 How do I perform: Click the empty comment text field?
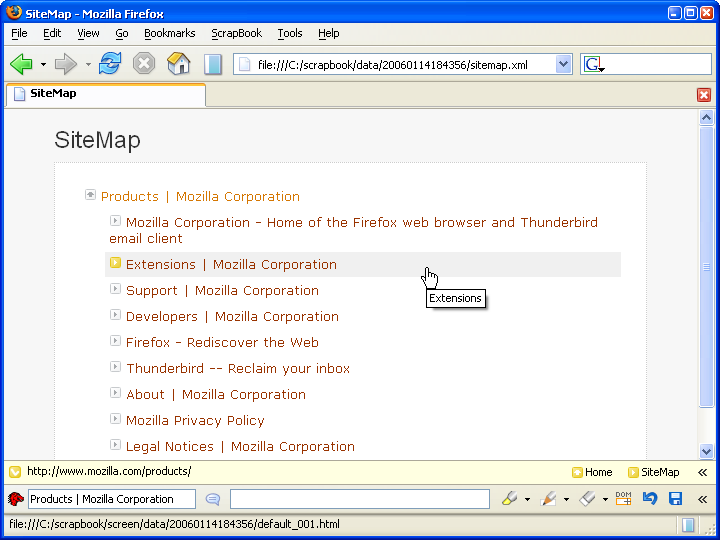pyautogui.click(x=360, y=499)
